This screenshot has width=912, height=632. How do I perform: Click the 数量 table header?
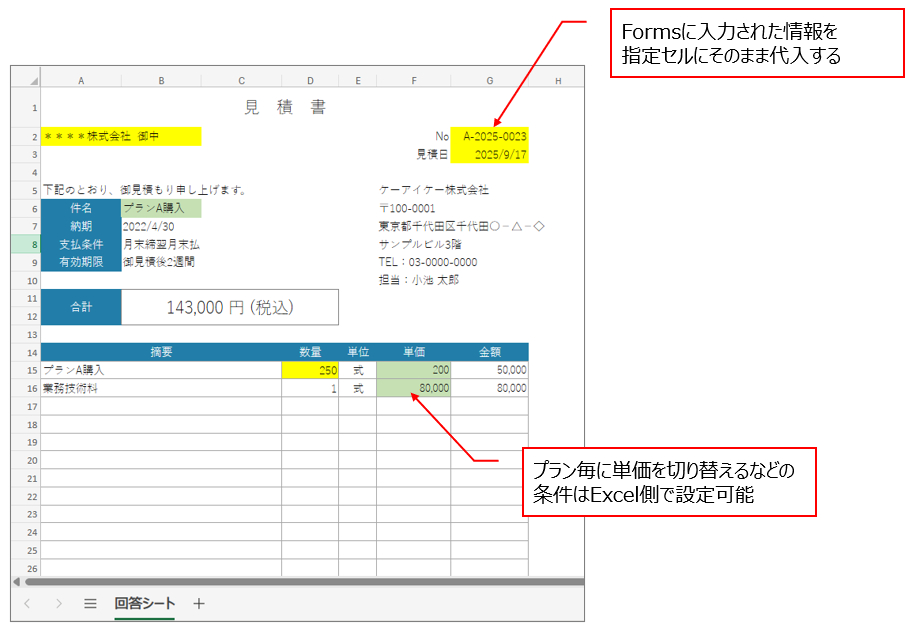(x=310, y=352)
